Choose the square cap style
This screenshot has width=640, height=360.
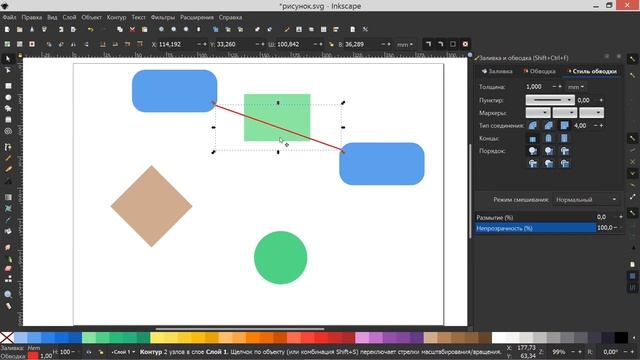pyautogui.click(x=564, y=138)
